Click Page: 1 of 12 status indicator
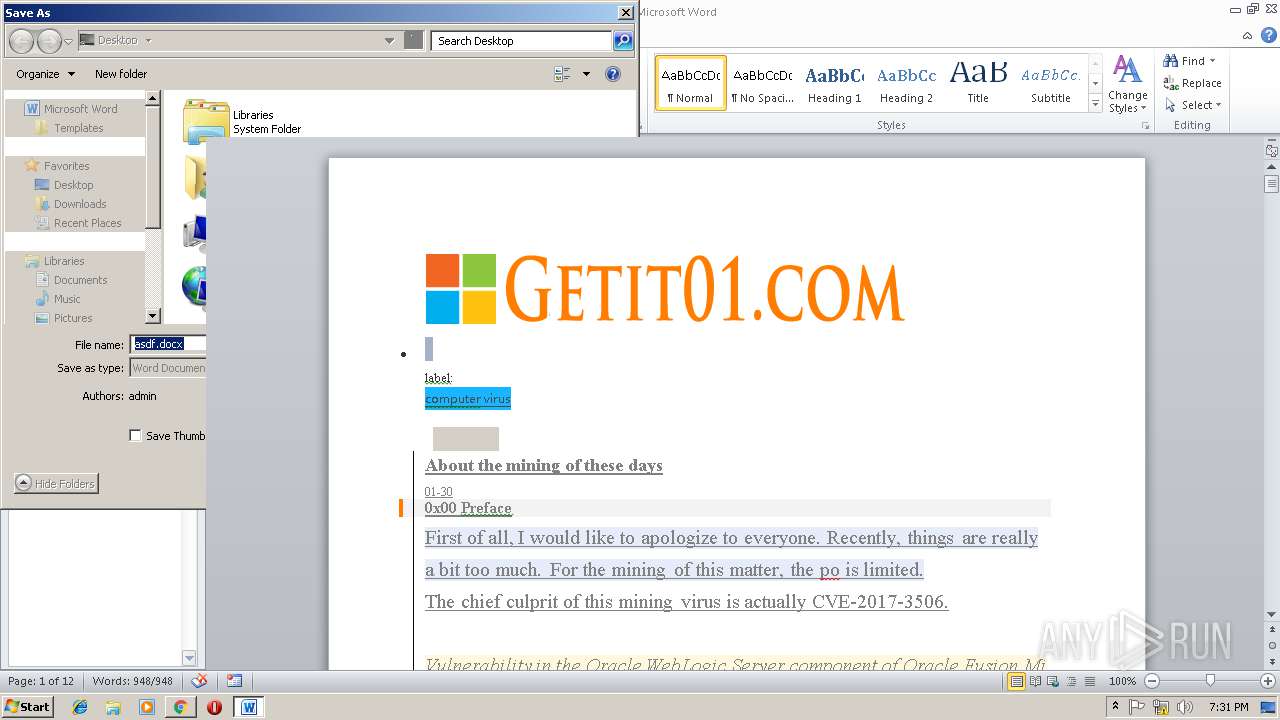Screen dimensions: 1280x720 tap(41, 681)
